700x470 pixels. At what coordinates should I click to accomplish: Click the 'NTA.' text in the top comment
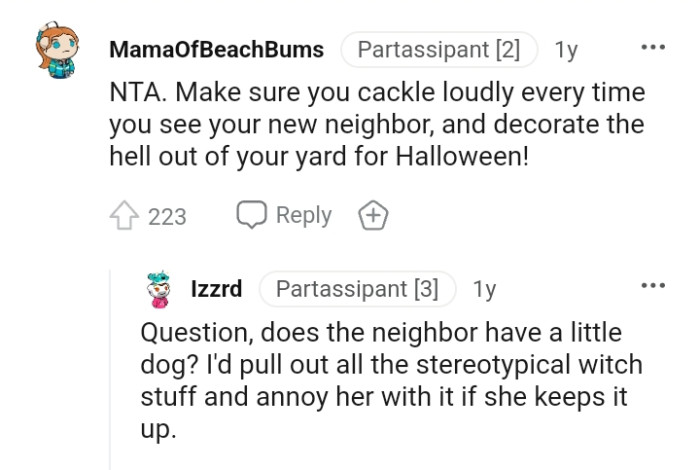click(x=135, y=94)
